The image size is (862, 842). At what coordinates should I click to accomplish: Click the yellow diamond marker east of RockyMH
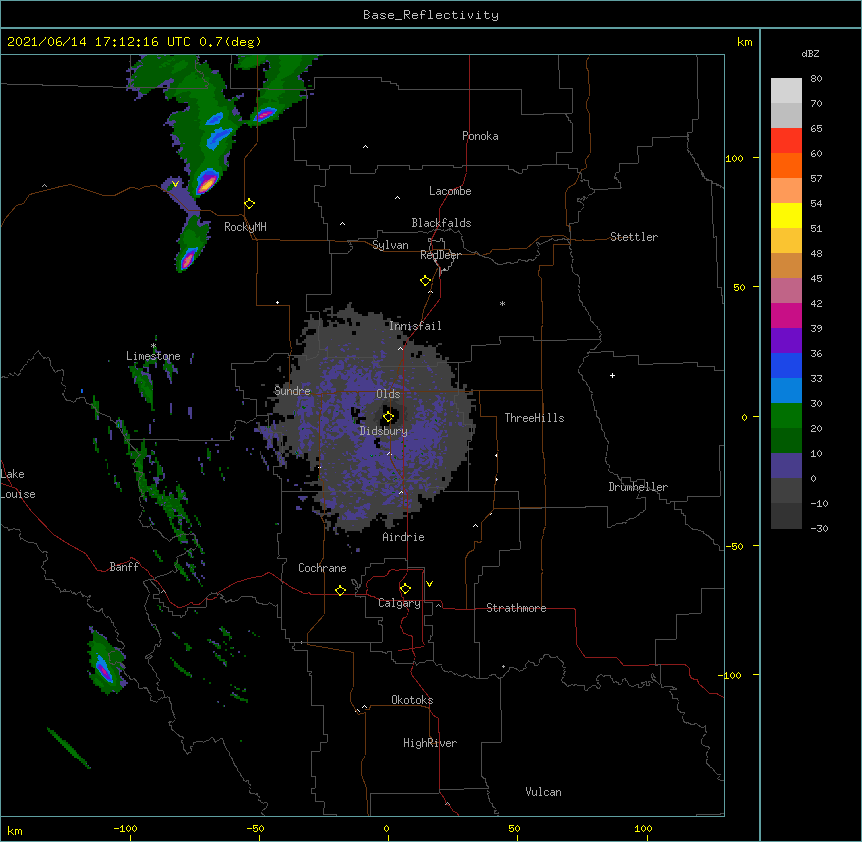(249, 204)
